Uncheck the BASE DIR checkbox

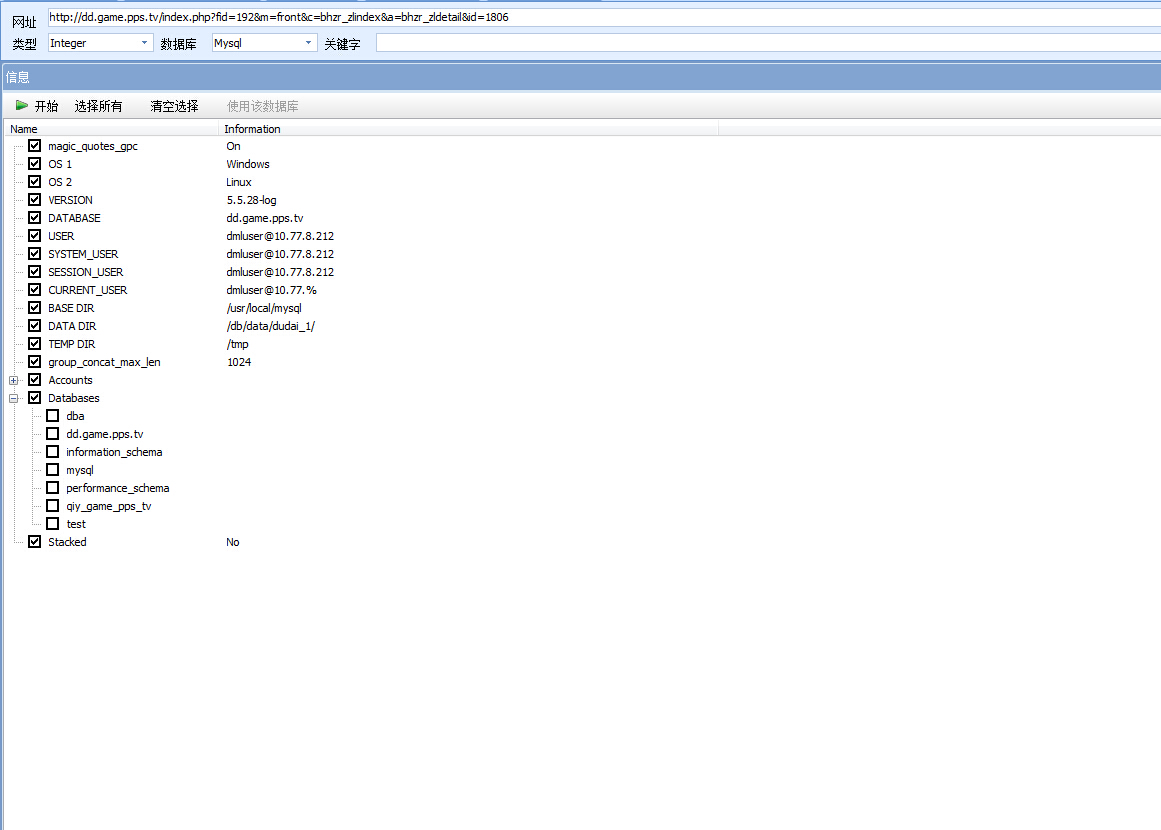pyautogui.click(x=35, y=307)
